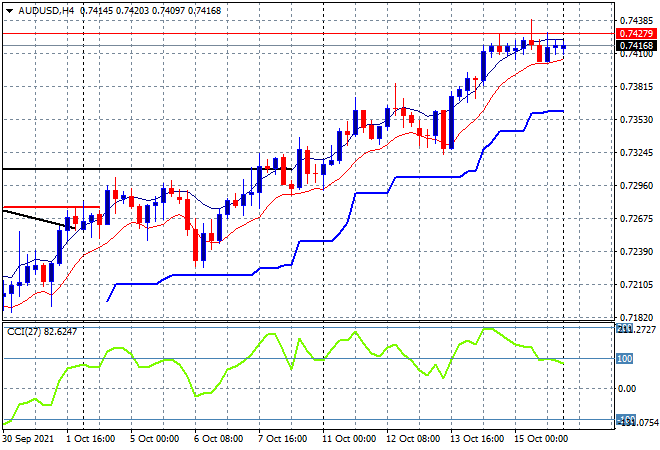
Task: Click the 0.00 CCI zero level label
Action: point(628,388)
